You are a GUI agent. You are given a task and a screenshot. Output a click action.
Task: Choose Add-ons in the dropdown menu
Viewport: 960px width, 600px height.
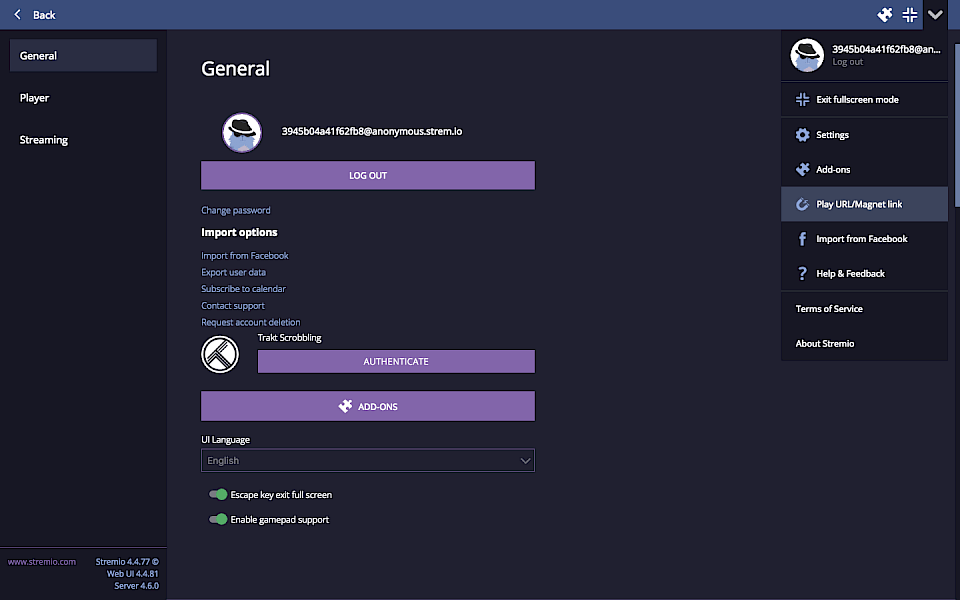pyautogui.click(x=864, y=170)
